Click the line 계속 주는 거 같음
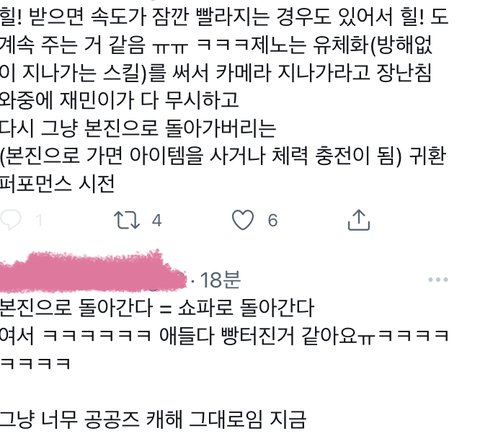 pos(216,44)
